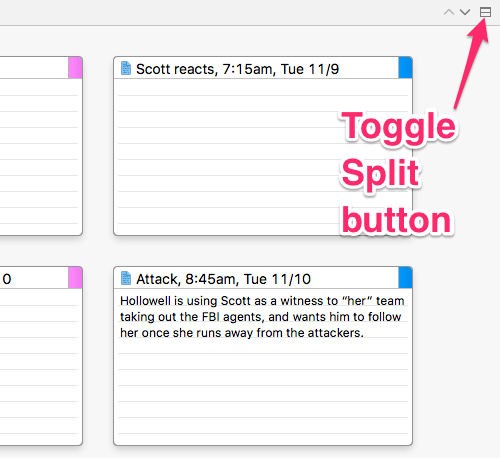Click the Attack card document icon
This screenshot has width=500, height=458.
[126, 278]
